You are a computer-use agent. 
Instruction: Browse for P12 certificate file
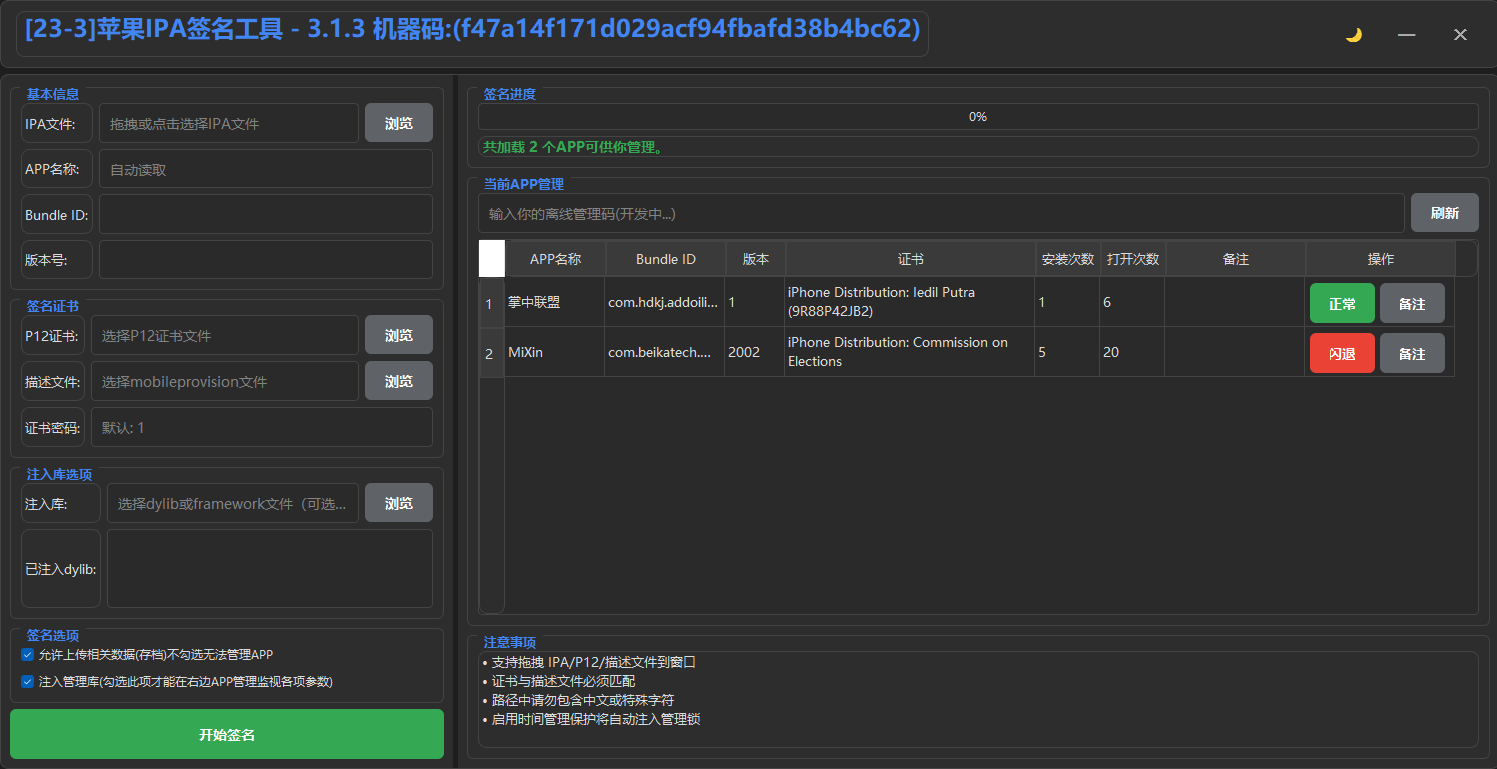coord(398,335)
